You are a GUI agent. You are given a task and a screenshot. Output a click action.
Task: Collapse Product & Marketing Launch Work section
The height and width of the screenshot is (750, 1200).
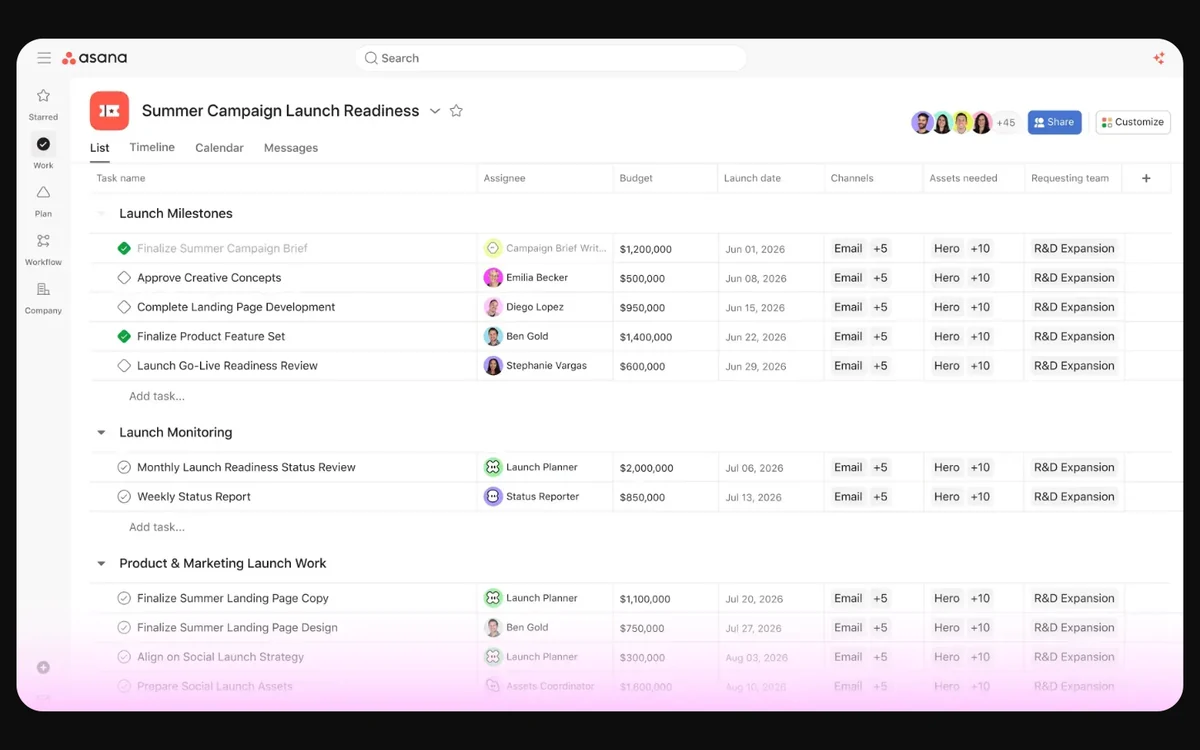[x=101, y=564]
